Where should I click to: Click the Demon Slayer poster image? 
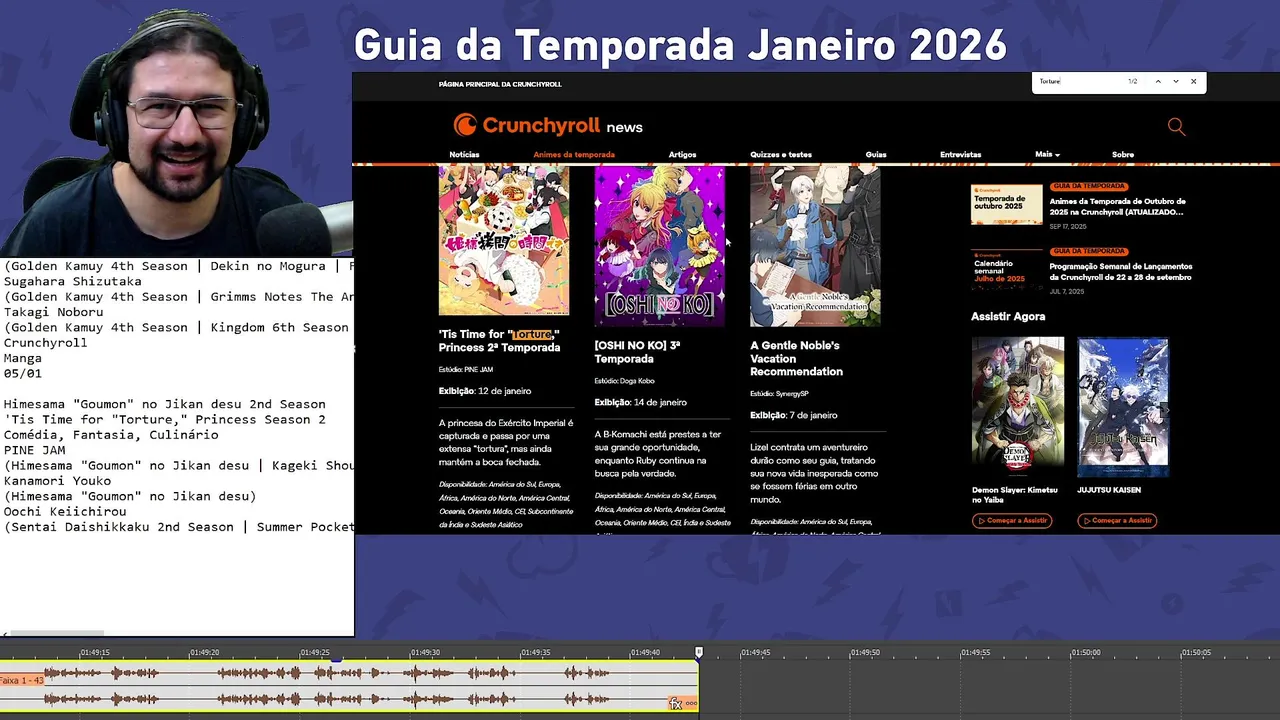click(1018, 407)
